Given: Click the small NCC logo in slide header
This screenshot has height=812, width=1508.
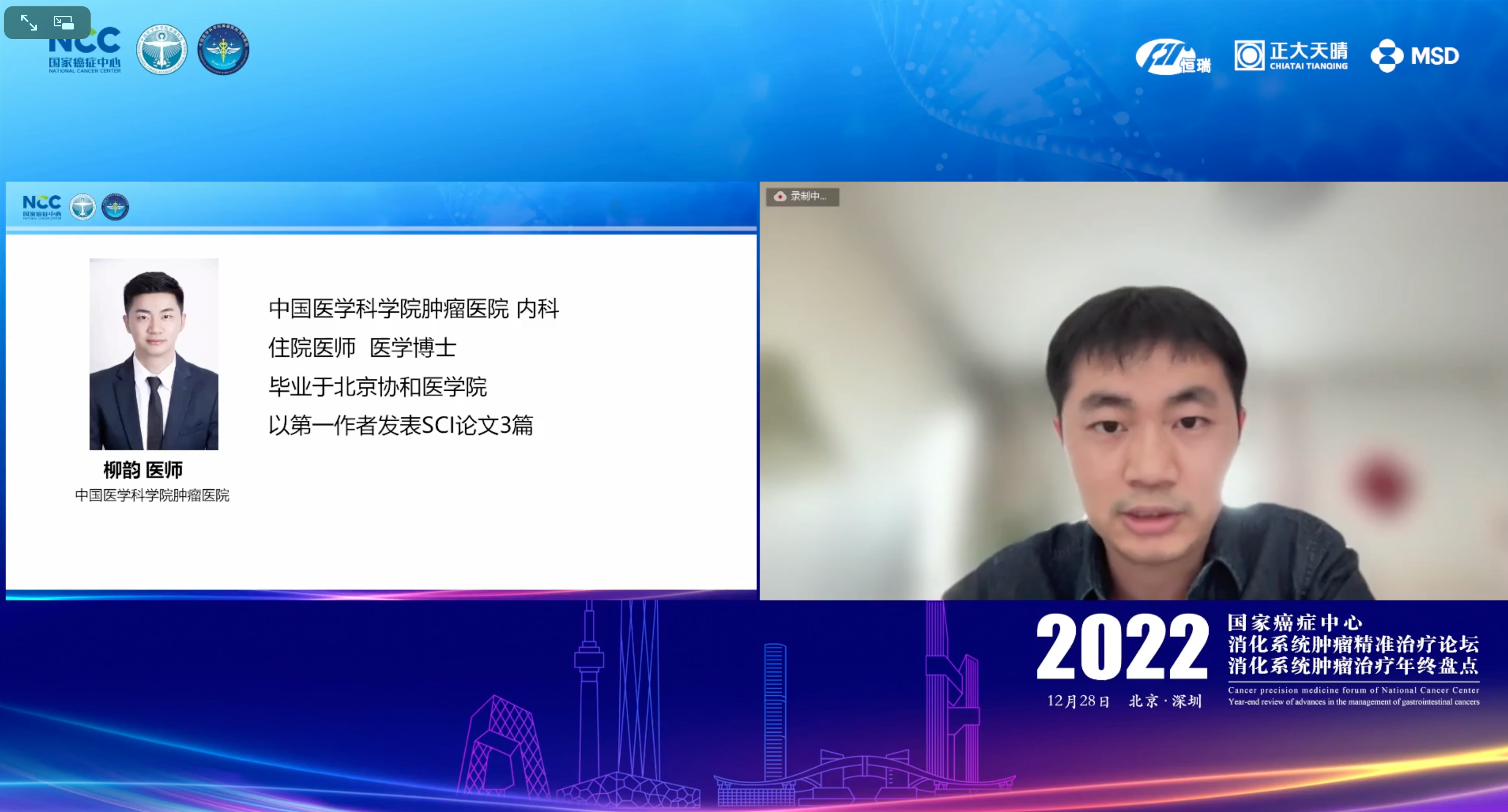Looking at the screenshot, I should tap(42, 206).
